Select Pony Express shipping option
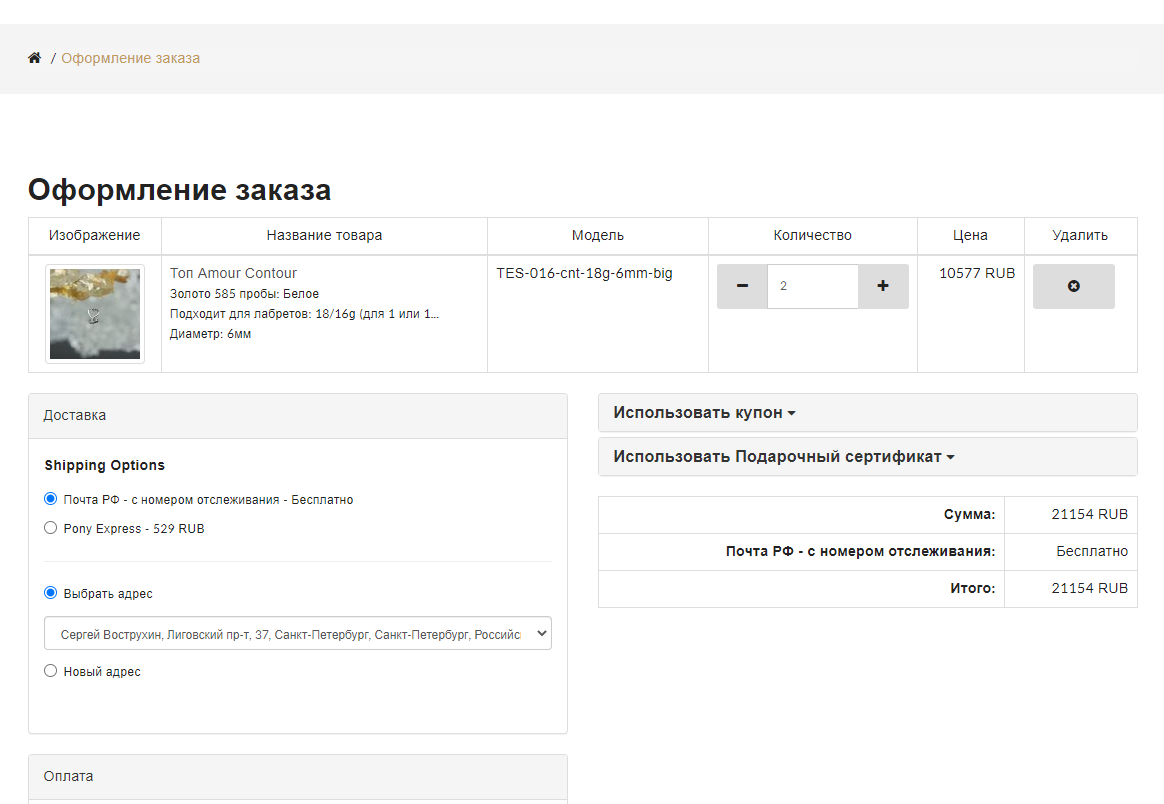Image resolution: width=1164 pixels, height=804 pixels. point(51,528)
